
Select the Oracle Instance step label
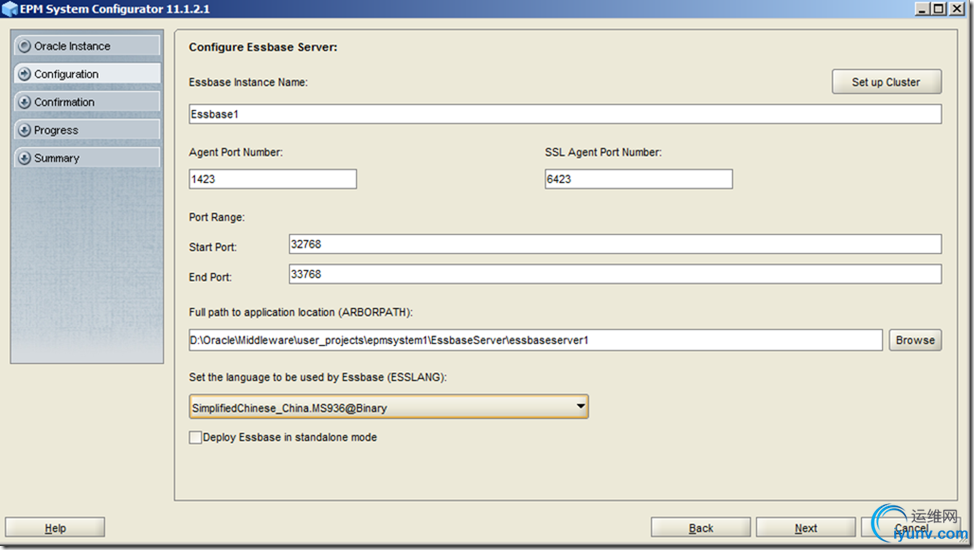pos(72,46)
